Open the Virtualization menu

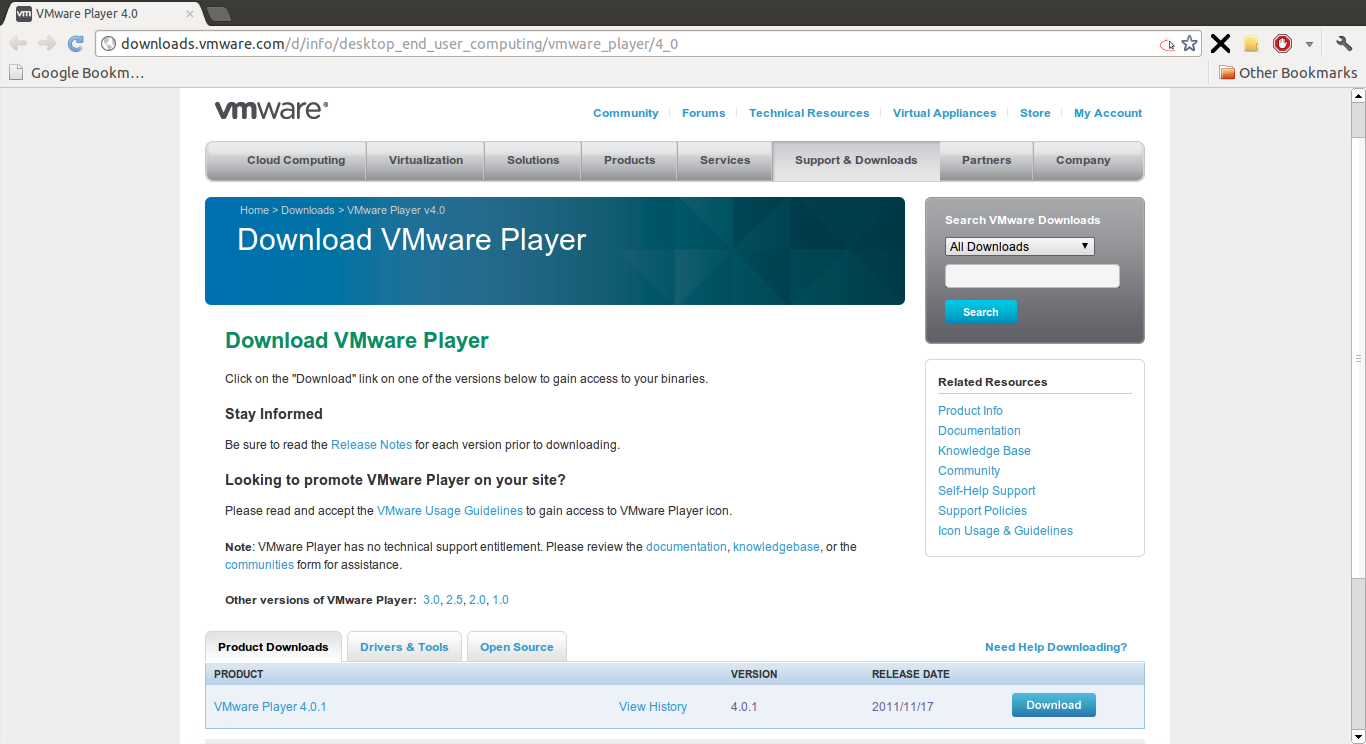click(x=426, y=160)
